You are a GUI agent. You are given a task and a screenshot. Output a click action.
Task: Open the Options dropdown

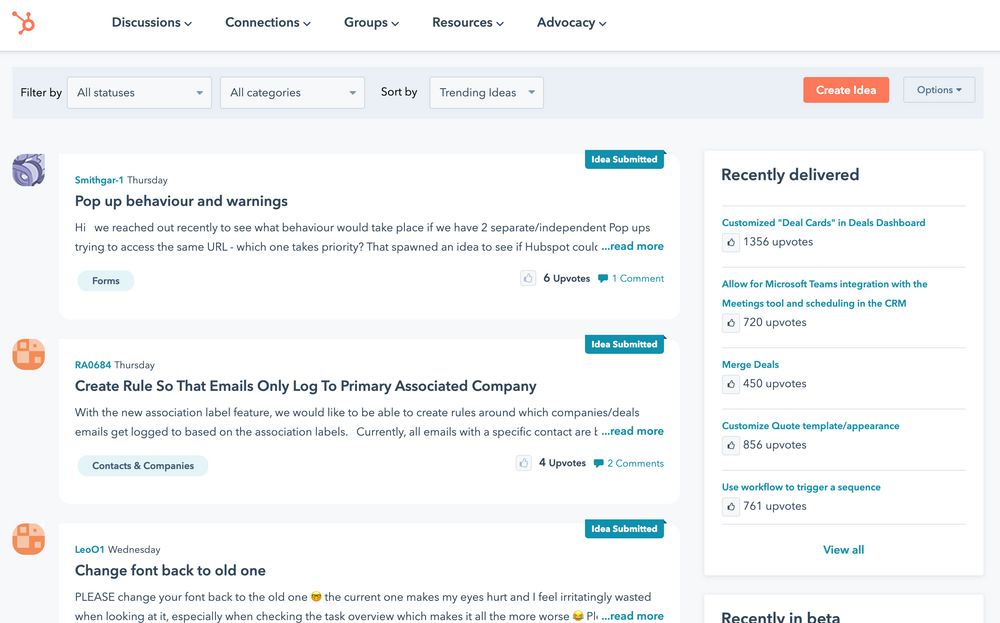(x=938, y=89)
